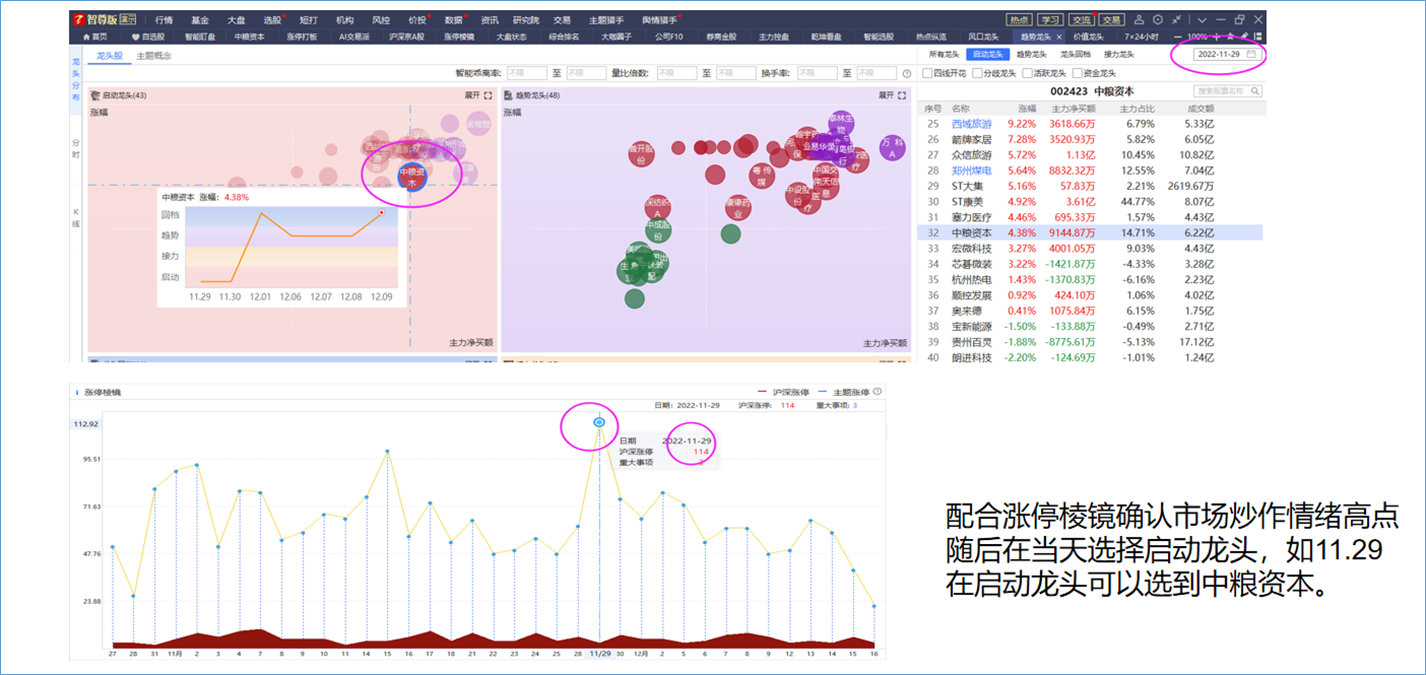Sort the table by 涨幅 column
1426x675 pixels.
coord(1027,108)
